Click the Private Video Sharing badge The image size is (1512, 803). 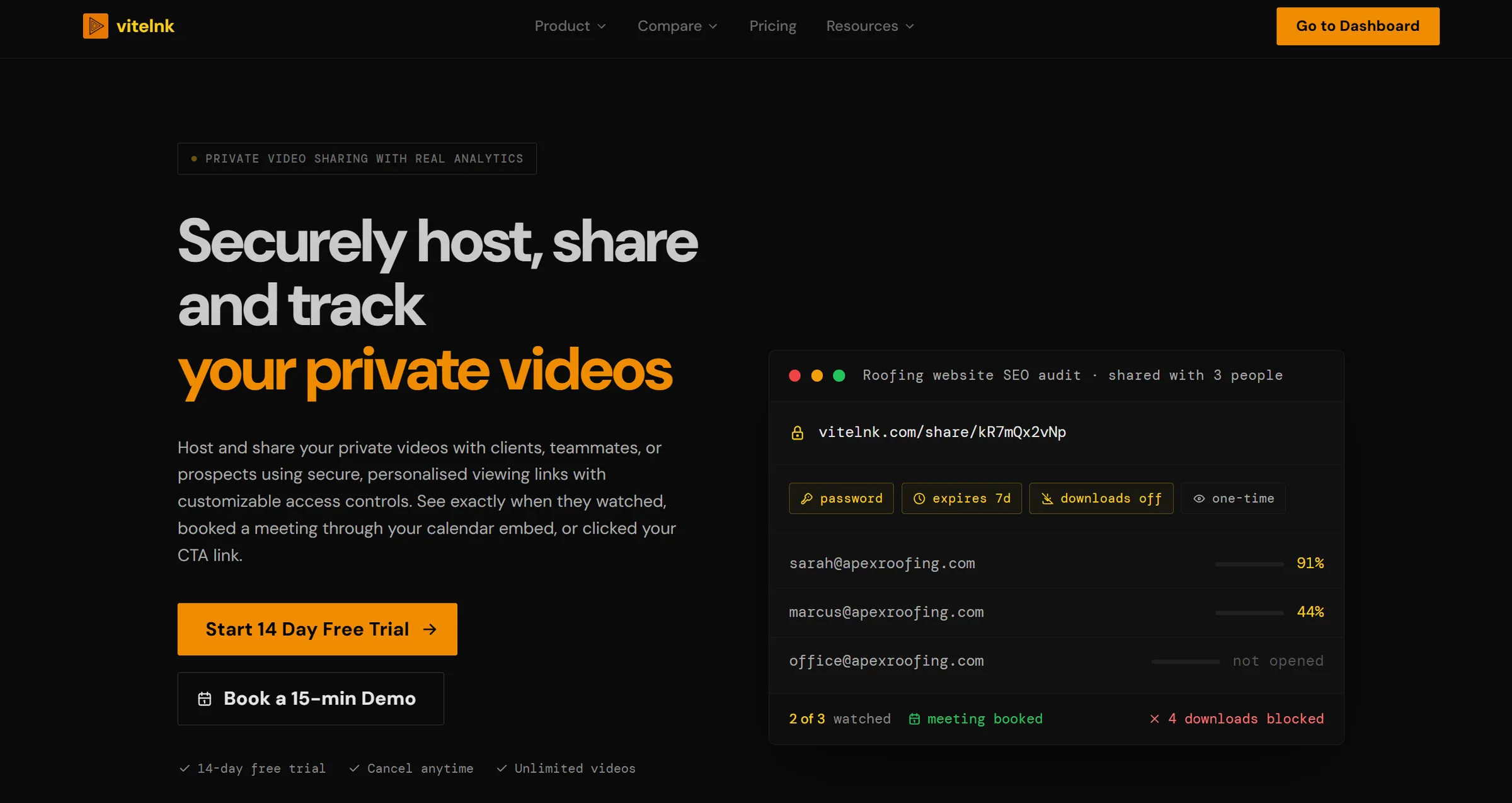pos(357,159)
